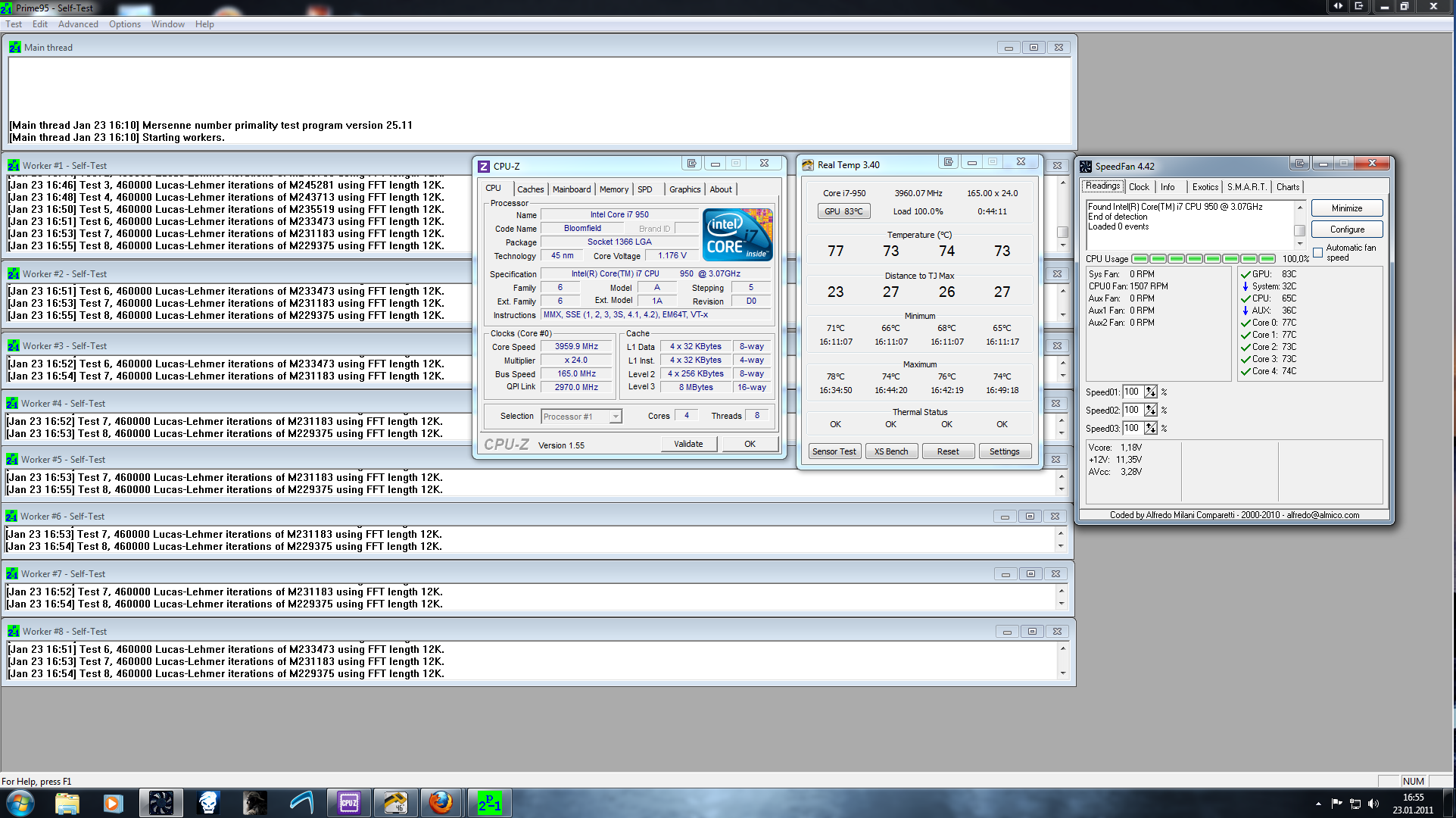Click the Prime95 green taskbar icon

(489, 803)
